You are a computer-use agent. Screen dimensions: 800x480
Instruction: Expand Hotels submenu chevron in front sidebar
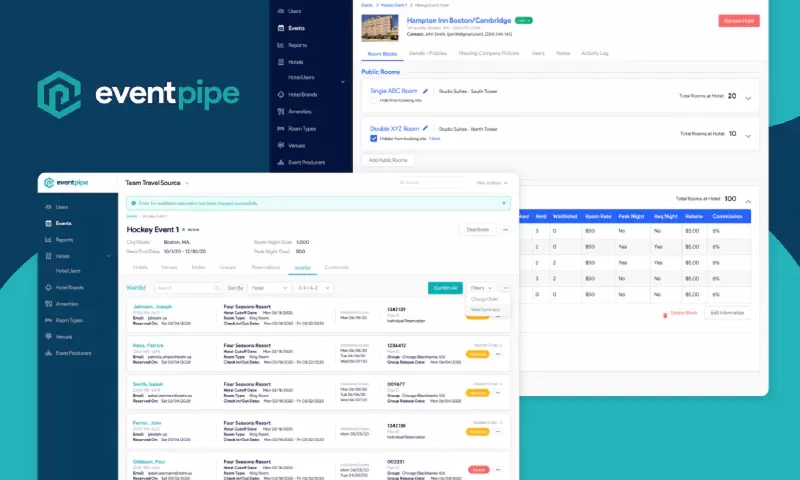(x=108, y=256)
